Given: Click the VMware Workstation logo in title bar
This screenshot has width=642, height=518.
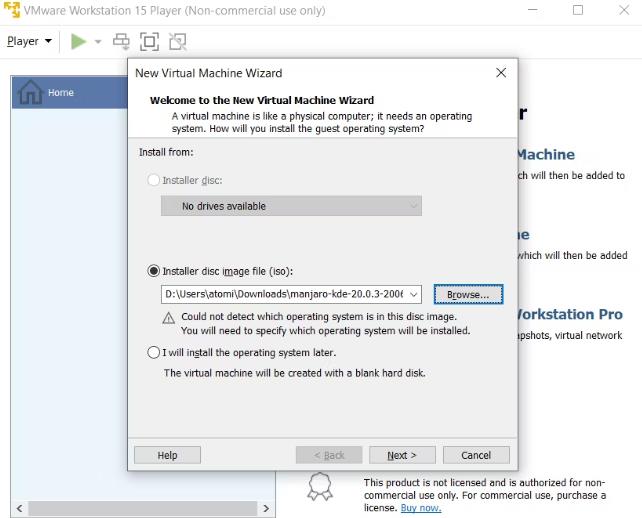Looking at the screenshot, I should (x=11, y=10).
